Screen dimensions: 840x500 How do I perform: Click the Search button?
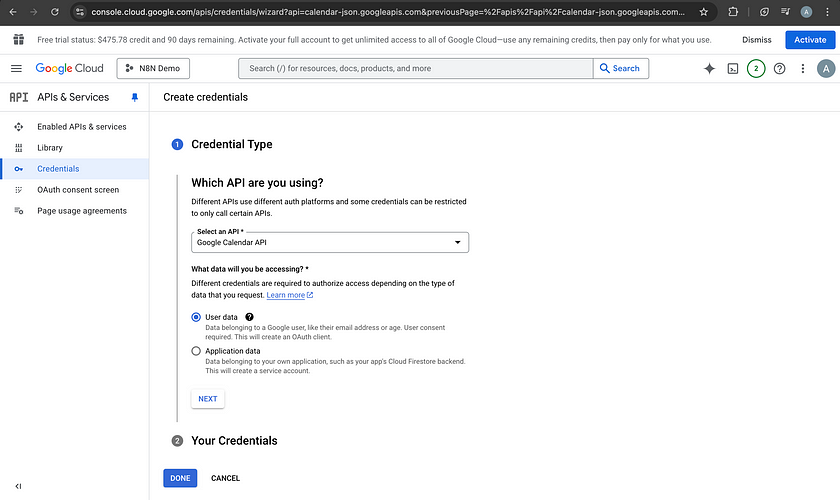click(x=621, y=69)
